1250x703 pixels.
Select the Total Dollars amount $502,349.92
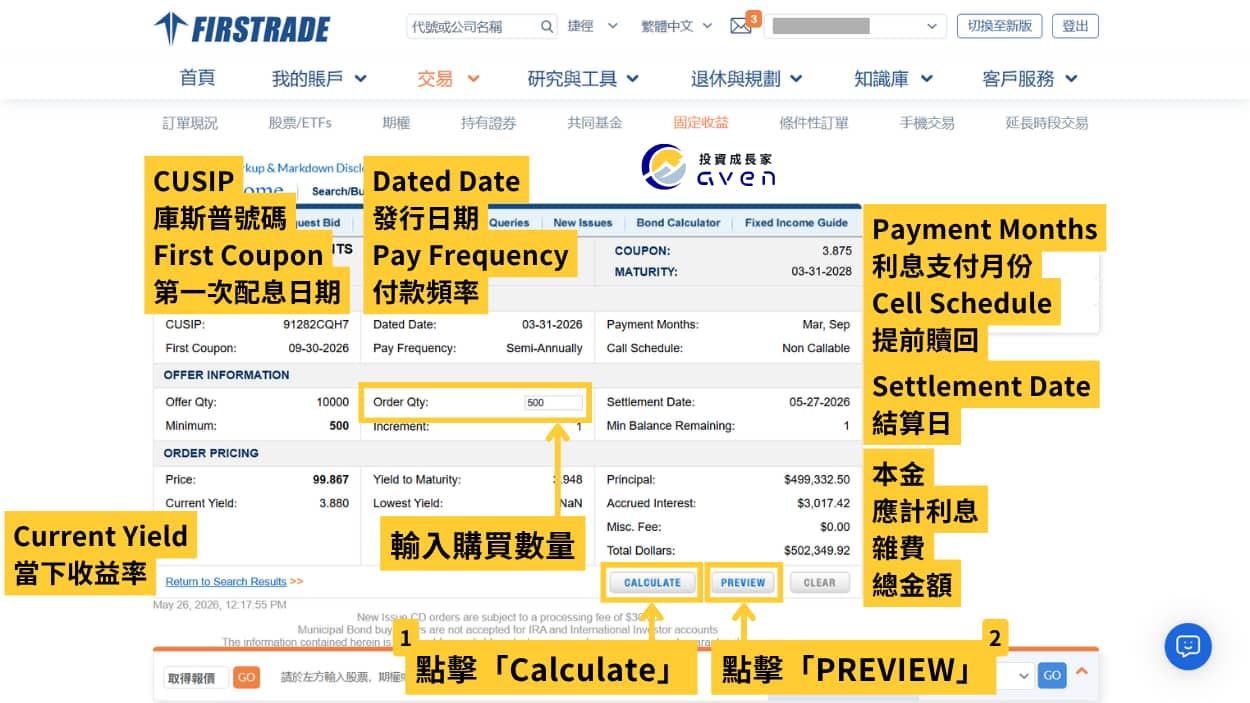coord(817,550)
